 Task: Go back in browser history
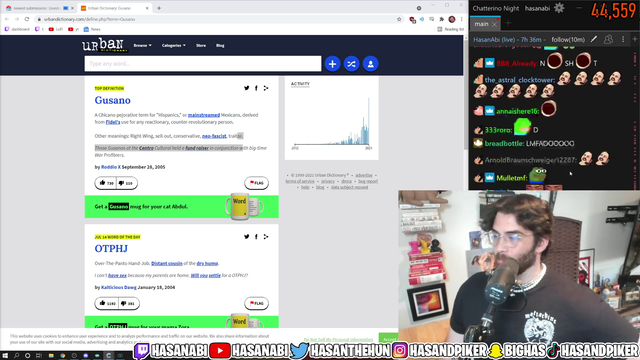pyautogui.click(x=7, y=19)
